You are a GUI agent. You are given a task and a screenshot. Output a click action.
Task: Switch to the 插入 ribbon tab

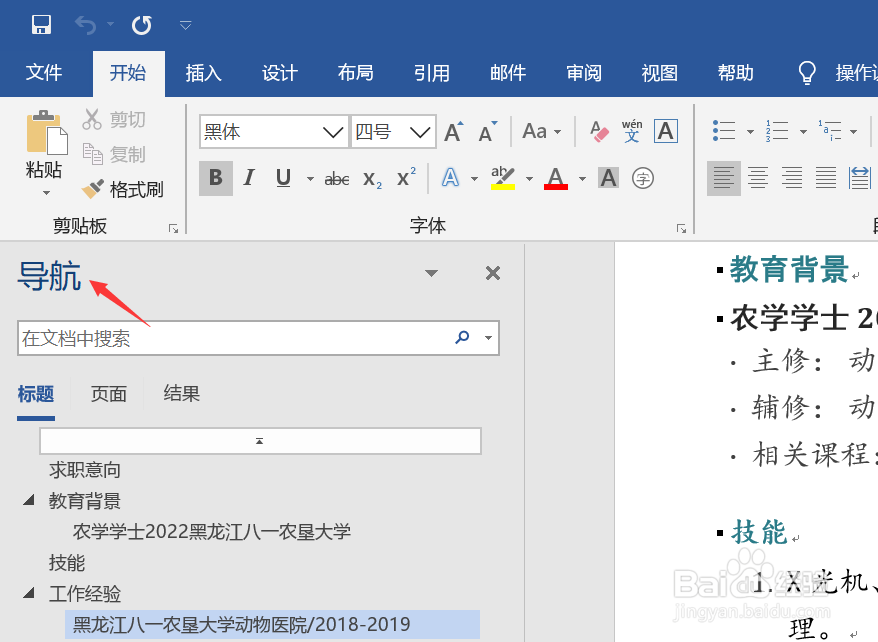(x=203, y=72)
